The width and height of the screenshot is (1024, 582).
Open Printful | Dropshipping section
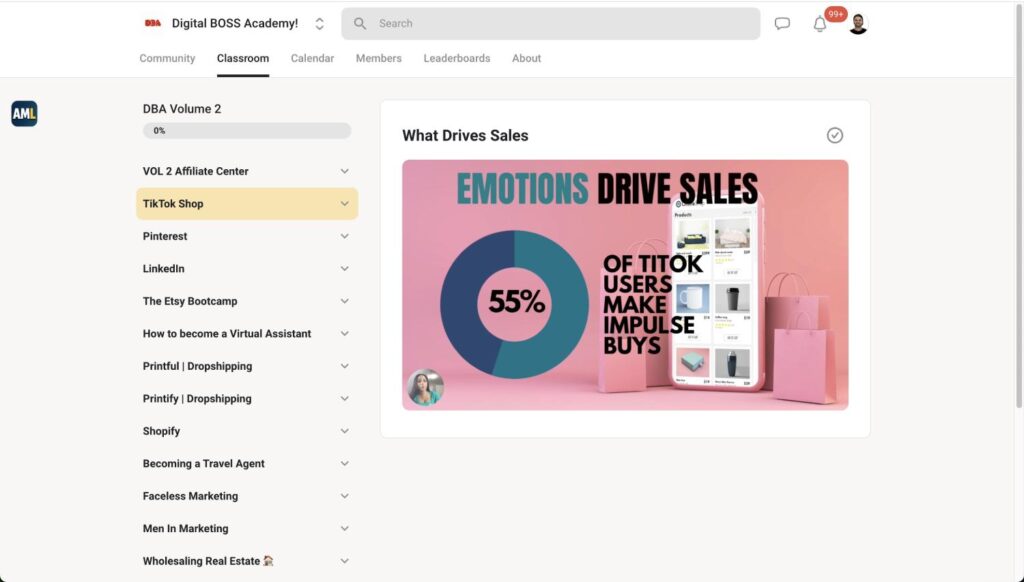click(247, 366)
